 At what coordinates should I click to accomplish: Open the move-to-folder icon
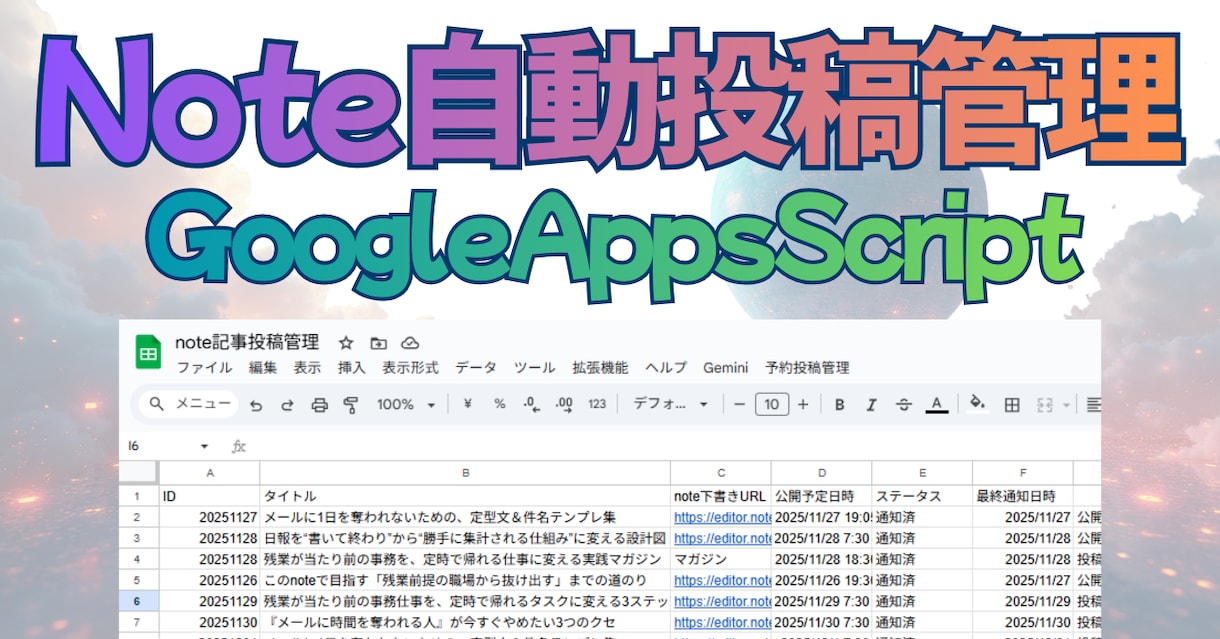[378, 343]
